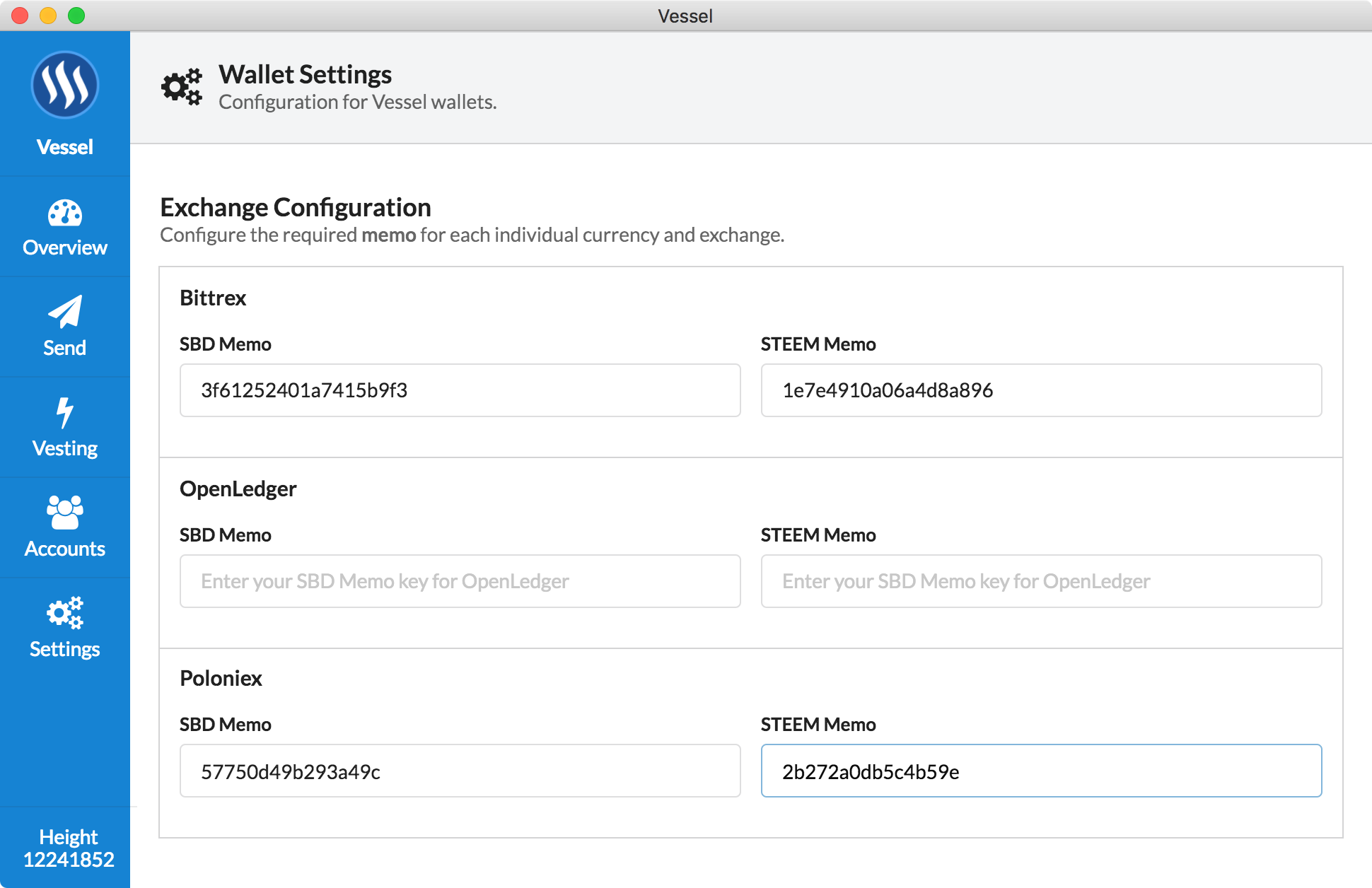Click the Settings sidebar label
This screenshot has height=888, width=1372.
point(64,649)
